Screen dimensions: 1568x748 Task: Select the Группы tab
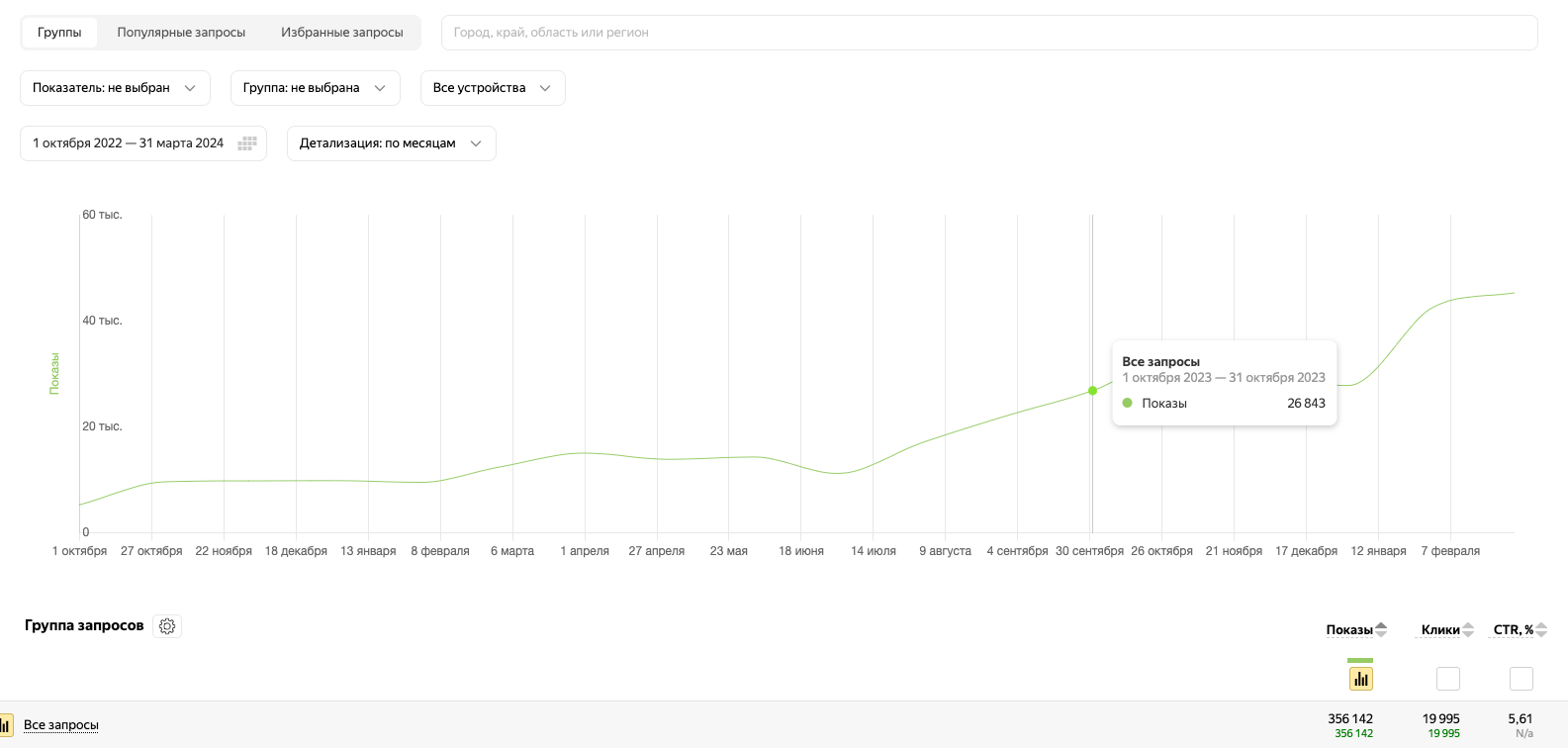point(59,33)
